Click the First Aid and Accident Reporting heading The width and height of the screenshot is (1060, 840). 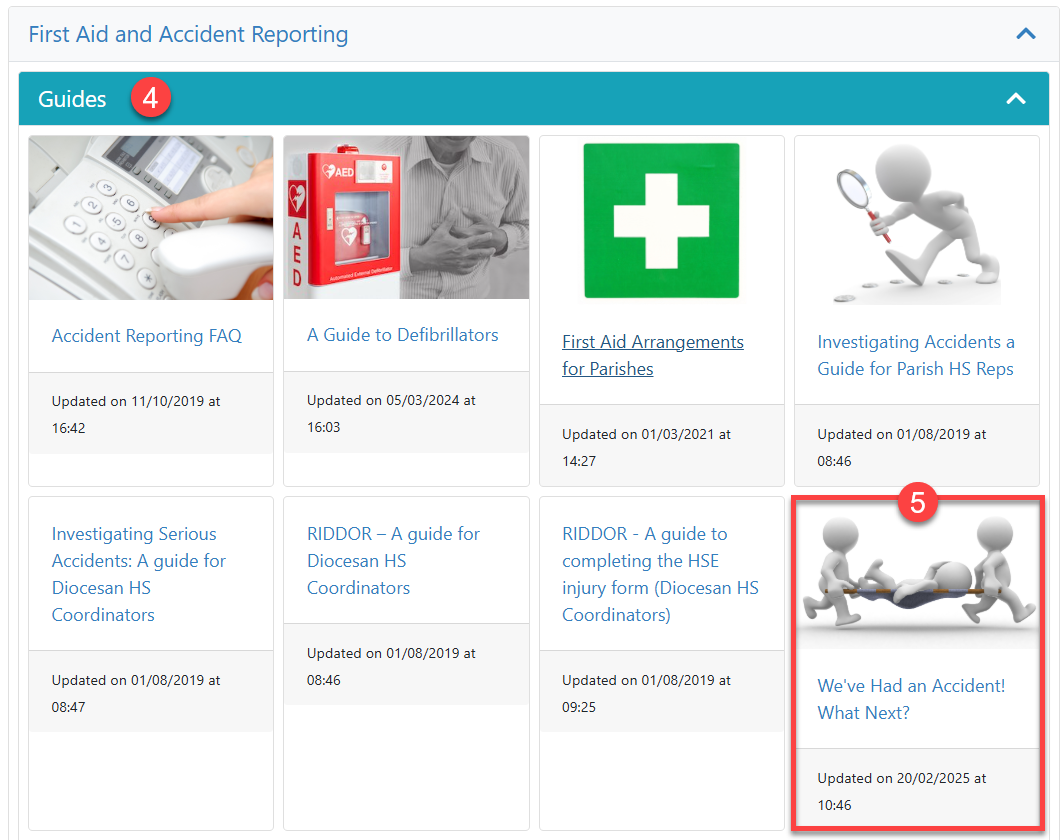click(x=188, y=34)
